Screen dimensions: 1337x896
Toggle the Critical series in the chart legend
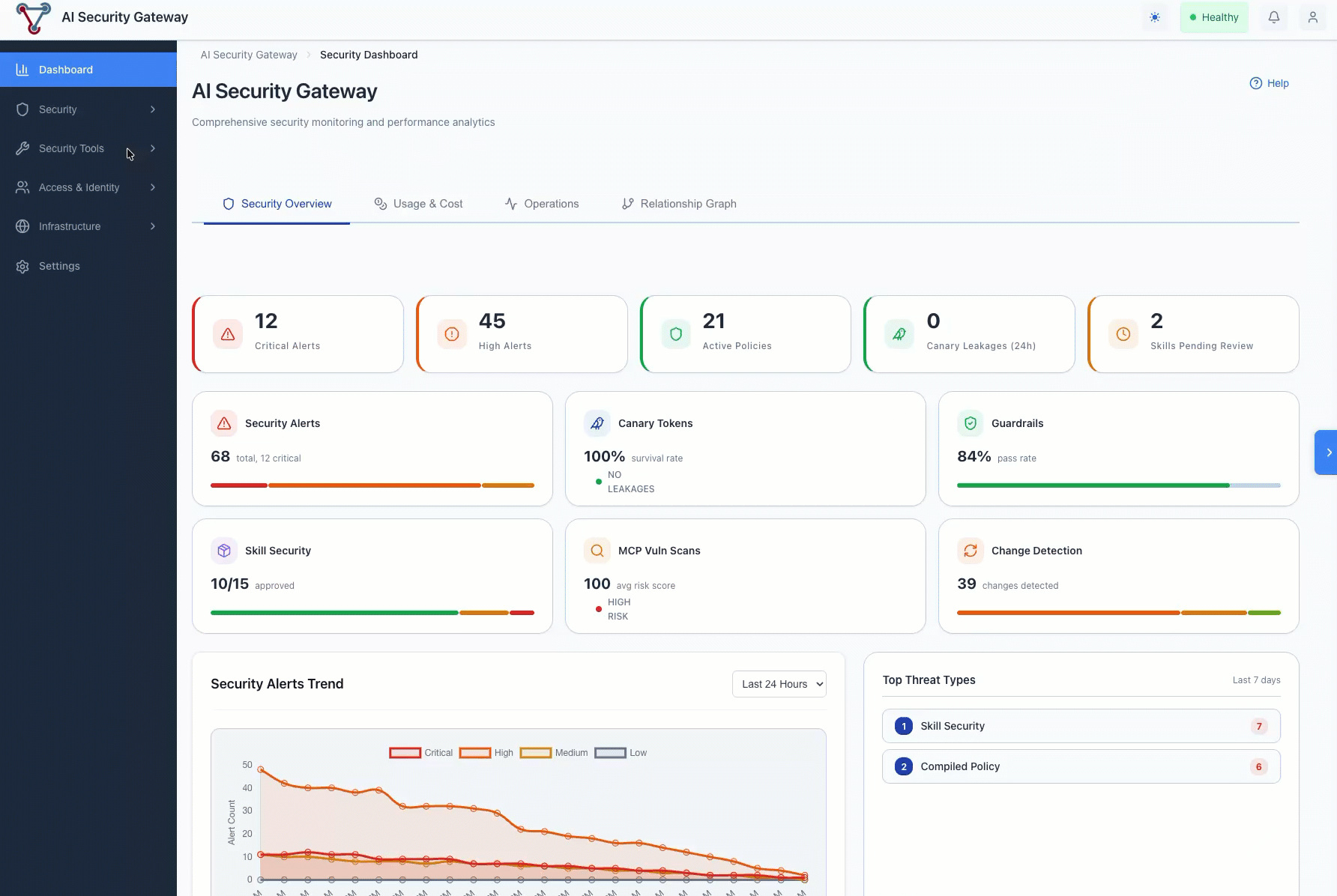420,752
